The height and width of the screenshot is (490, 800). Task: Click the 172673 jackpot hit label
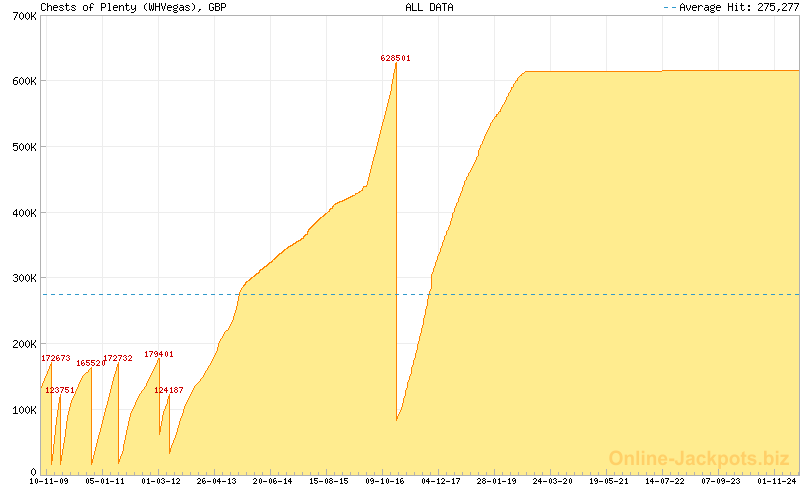click(x=56, y=358)
